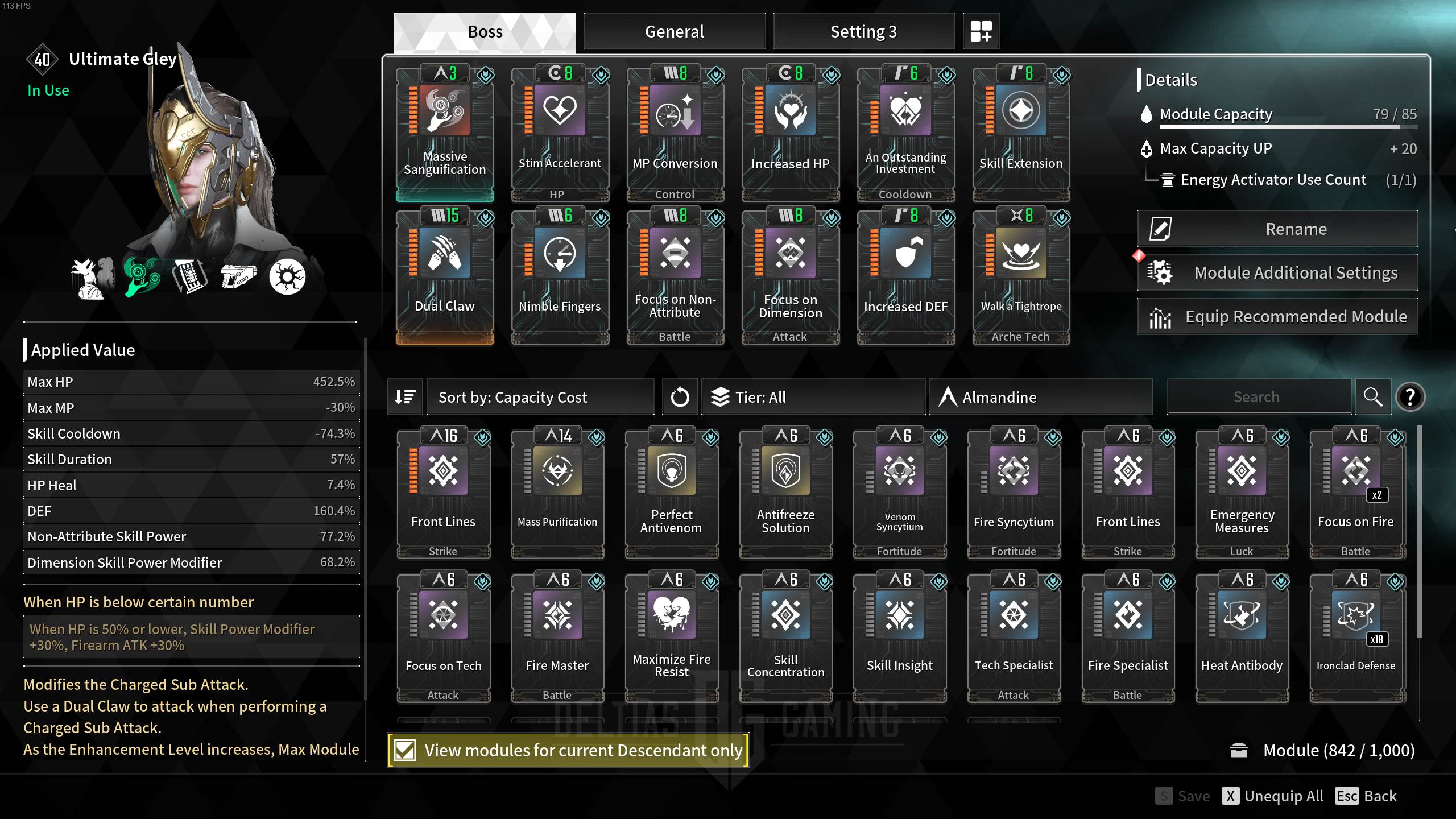Switch to the General preset tab
1456x819 pixels.
pos(675,31)
